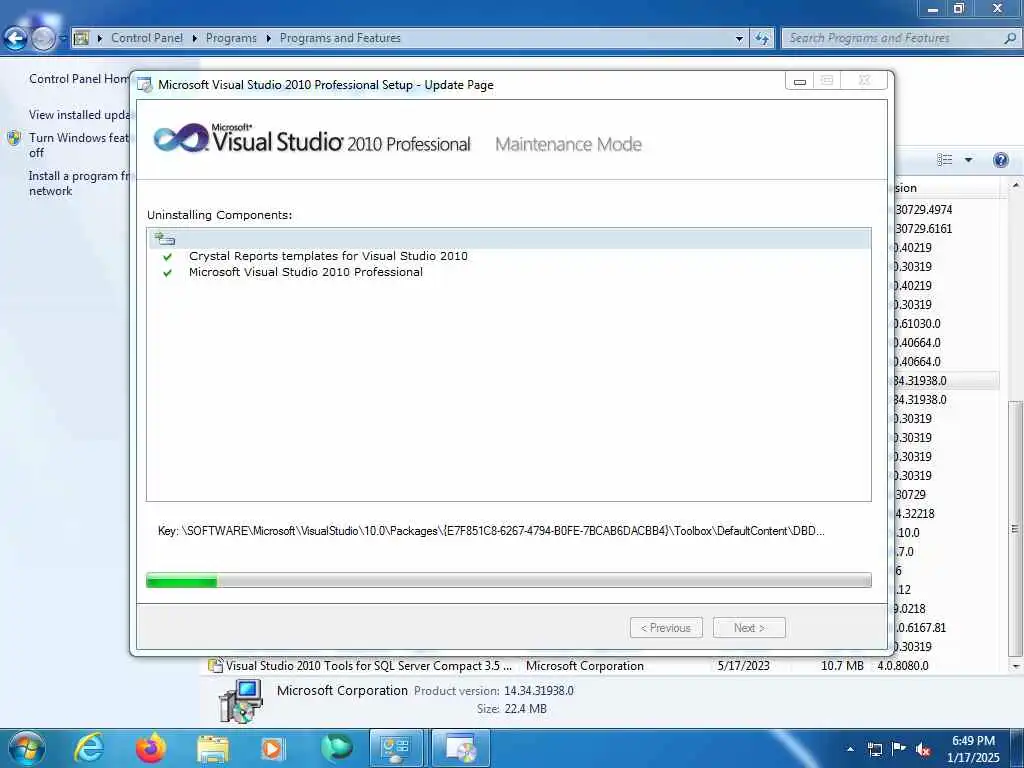Click the Show desktop strip after the clock

pyautogui.click(x=1017, y=748)
